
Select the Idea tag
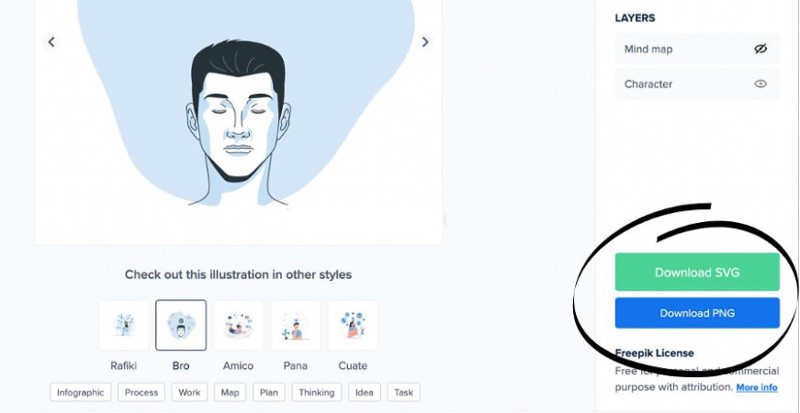tap(364, 393)
